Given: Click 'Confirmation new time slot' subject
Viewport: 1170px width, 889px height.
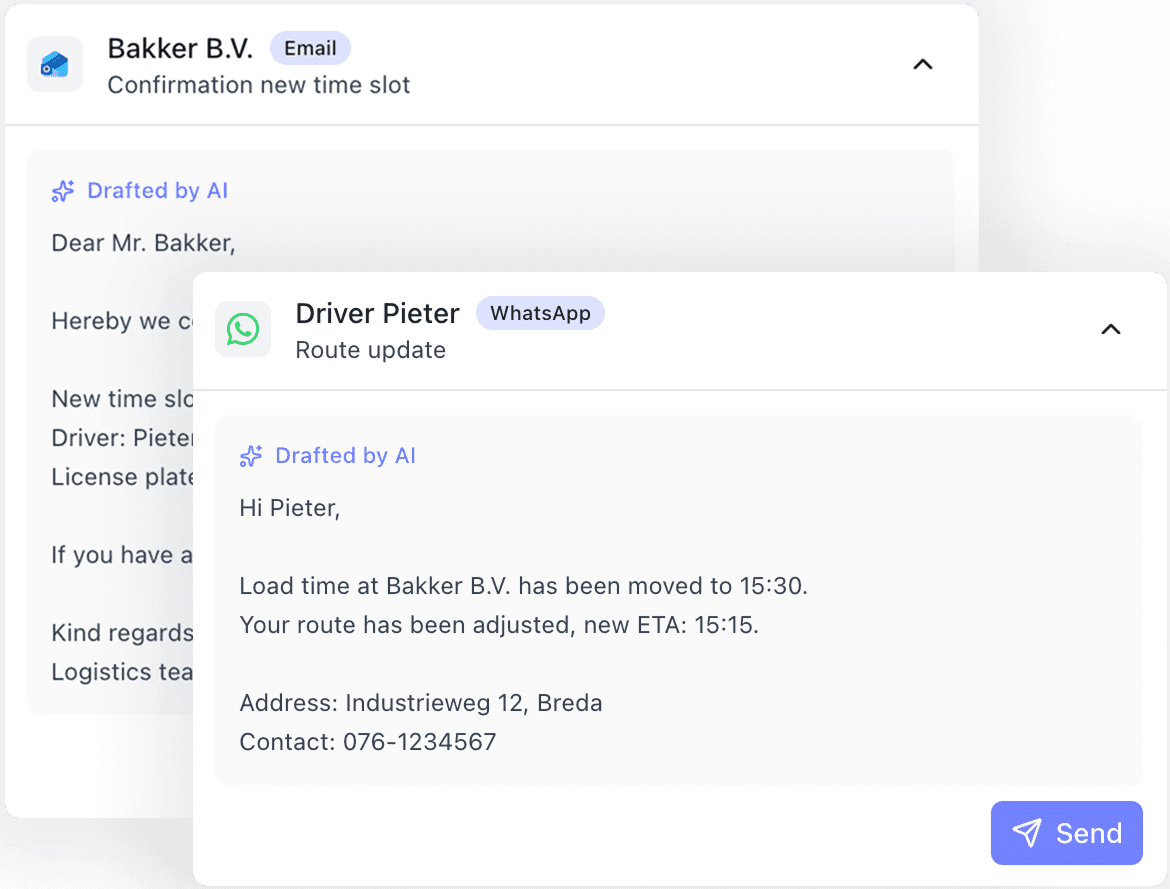Looking at the screenshot, I should coord(259,85).
